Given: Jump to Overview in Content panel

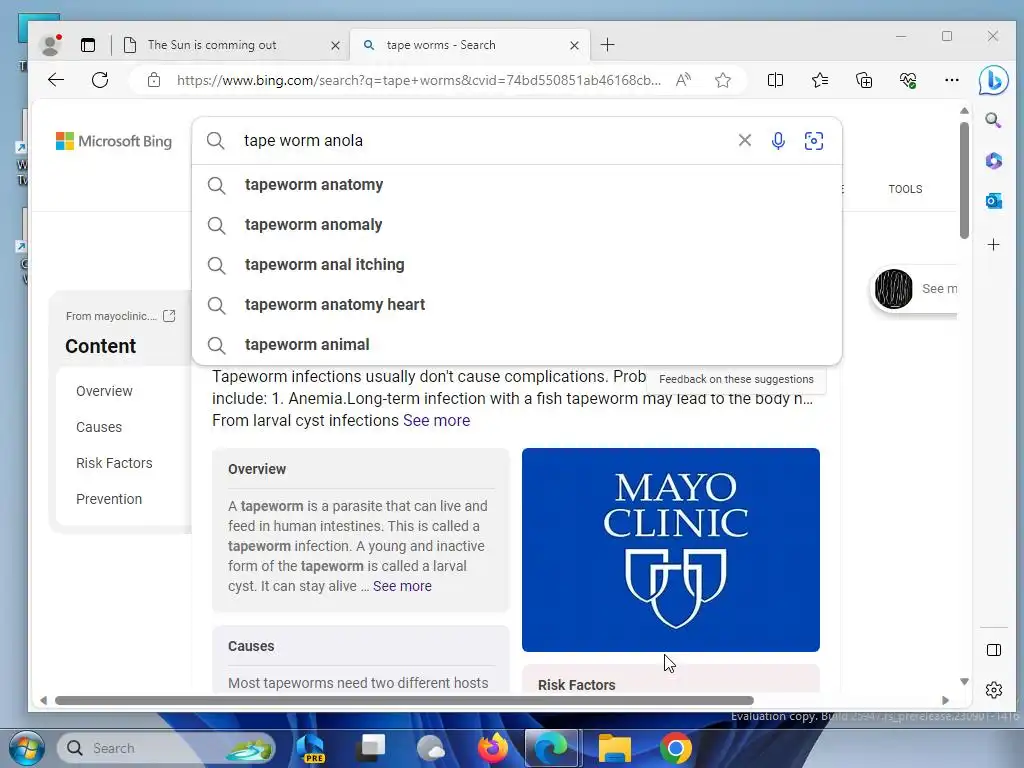Looking at the screenshot, I should (x=104, y=391).
